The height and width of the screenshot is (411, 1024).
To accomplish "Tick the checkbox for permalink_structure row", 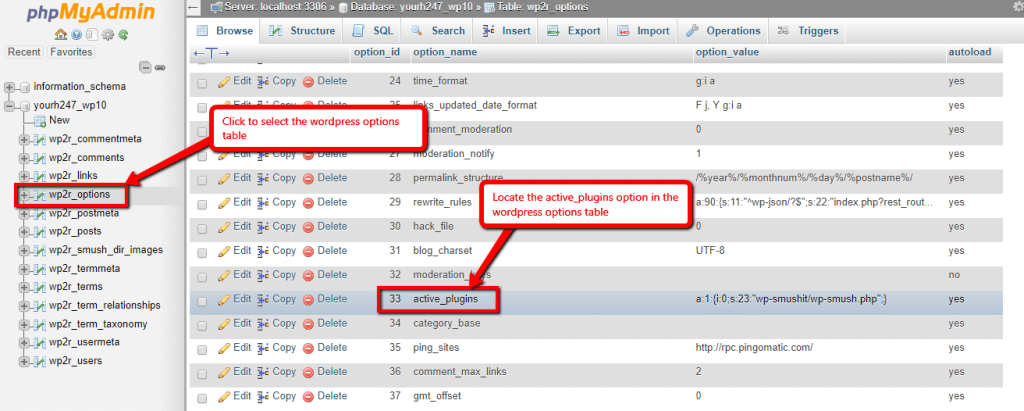I will coord(202,180).
